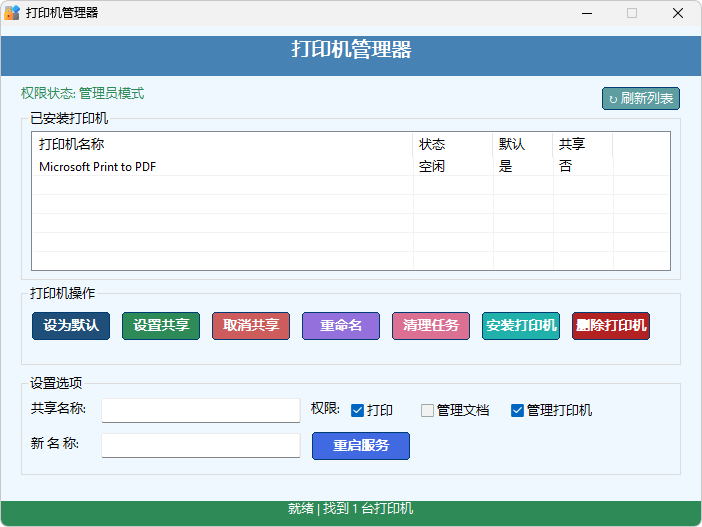
Task: Enable the 管理文档 checkbox
Action: point(427,410)
